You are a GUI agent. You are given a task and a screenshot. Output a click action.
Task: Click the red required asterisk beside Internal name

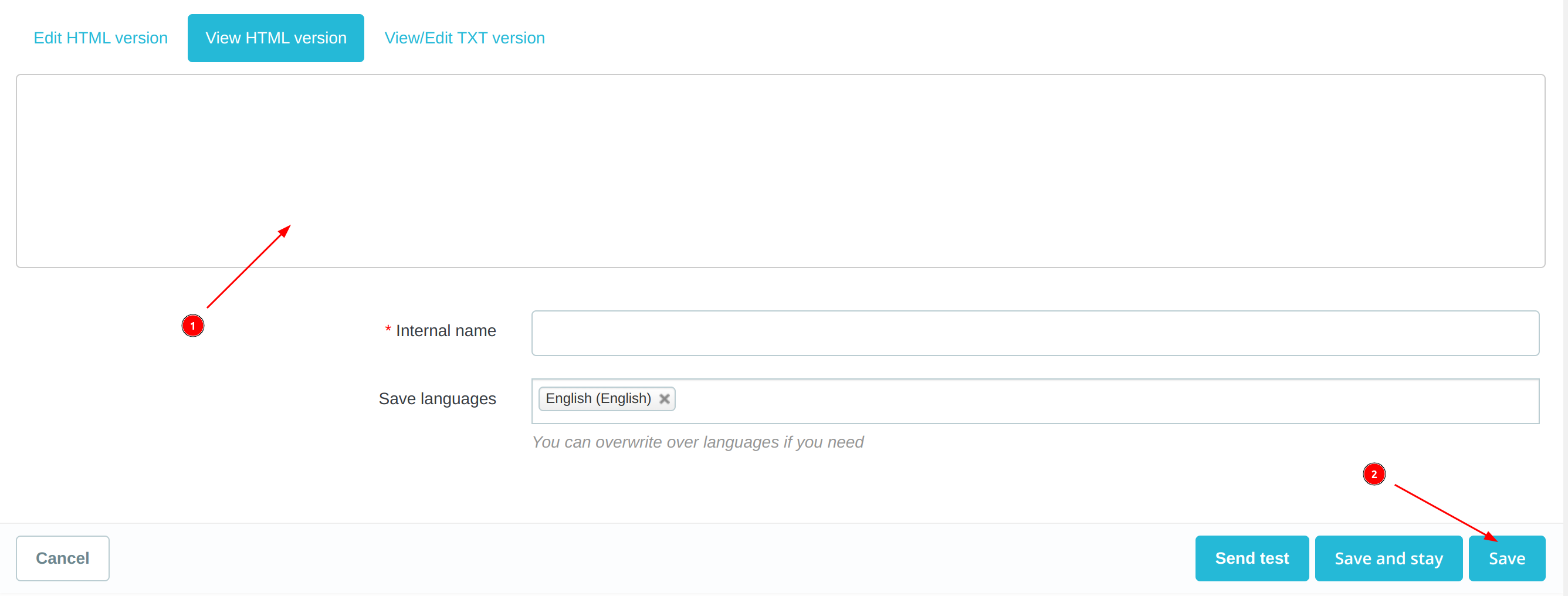(x=388, y=330)
